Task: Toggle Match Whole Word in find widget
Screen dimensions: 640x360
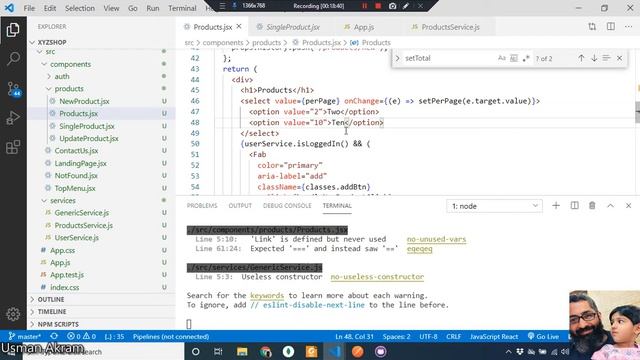Action: click(514, 58)
